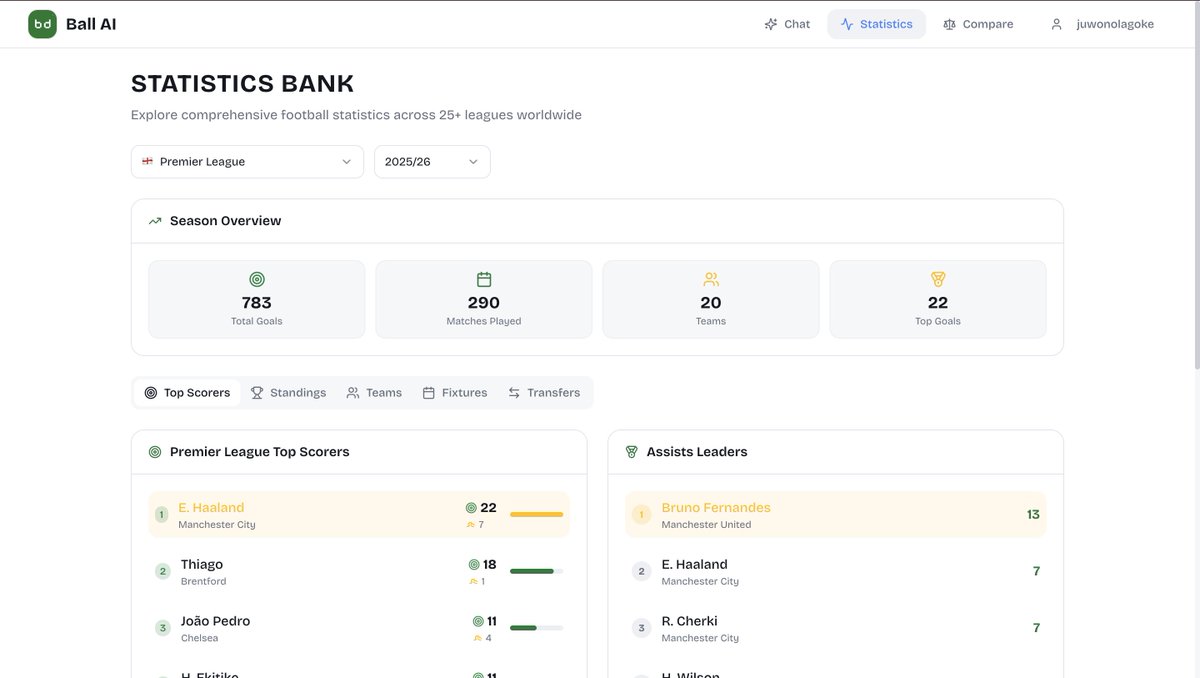Click Manchester United under Bruno Fernandes
The height and width of the screenshot is (678, 1200).
tap(706, 525)
